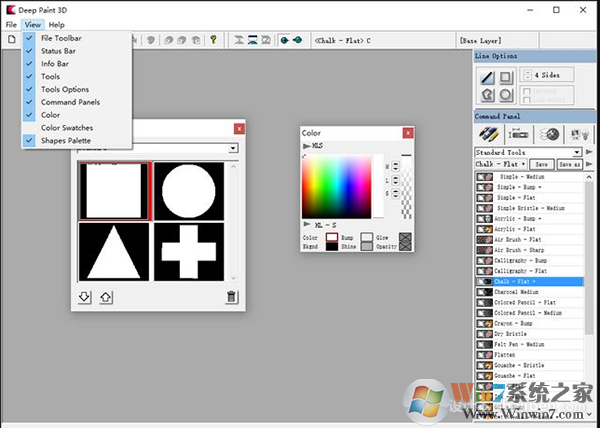Open the Help menu
The height and width of the screenshot is (428, 600).
(x=56, y=24)
